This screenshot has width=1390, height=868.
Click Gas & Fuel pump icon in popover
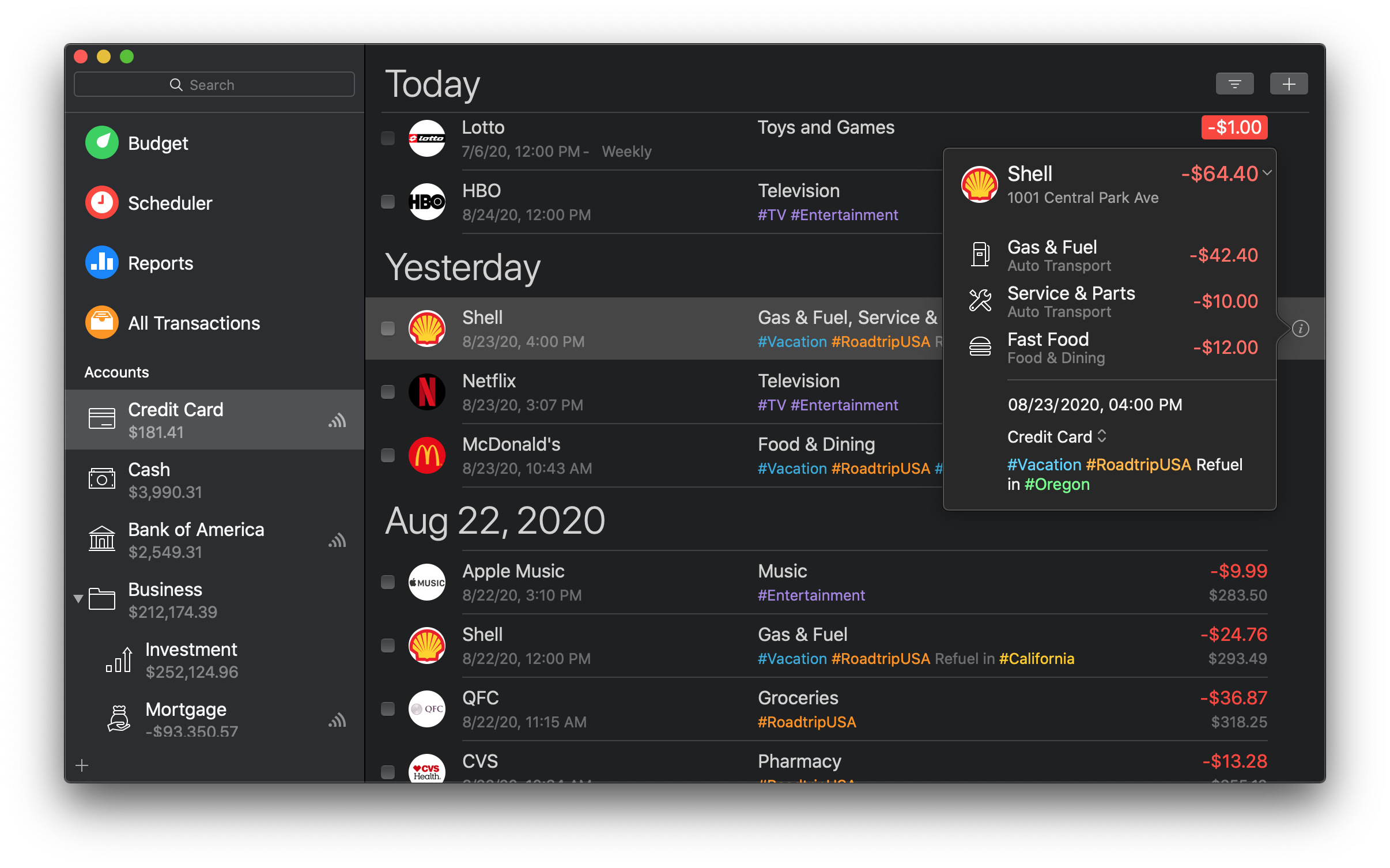[980, 254]
